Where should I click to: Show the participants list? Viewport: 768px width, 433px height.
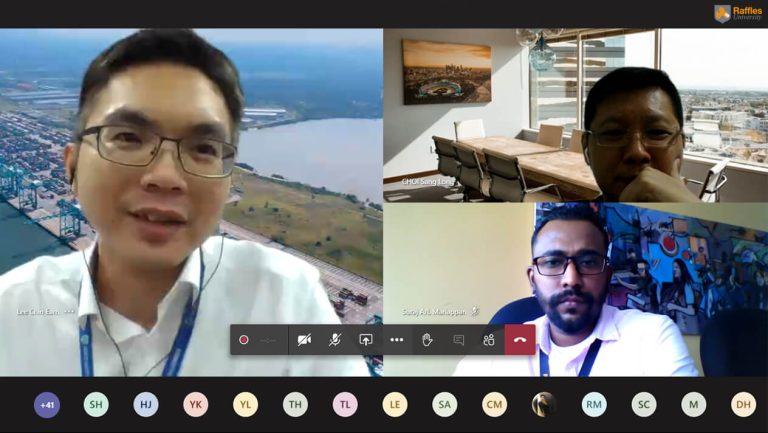click(x=489, y=340)
